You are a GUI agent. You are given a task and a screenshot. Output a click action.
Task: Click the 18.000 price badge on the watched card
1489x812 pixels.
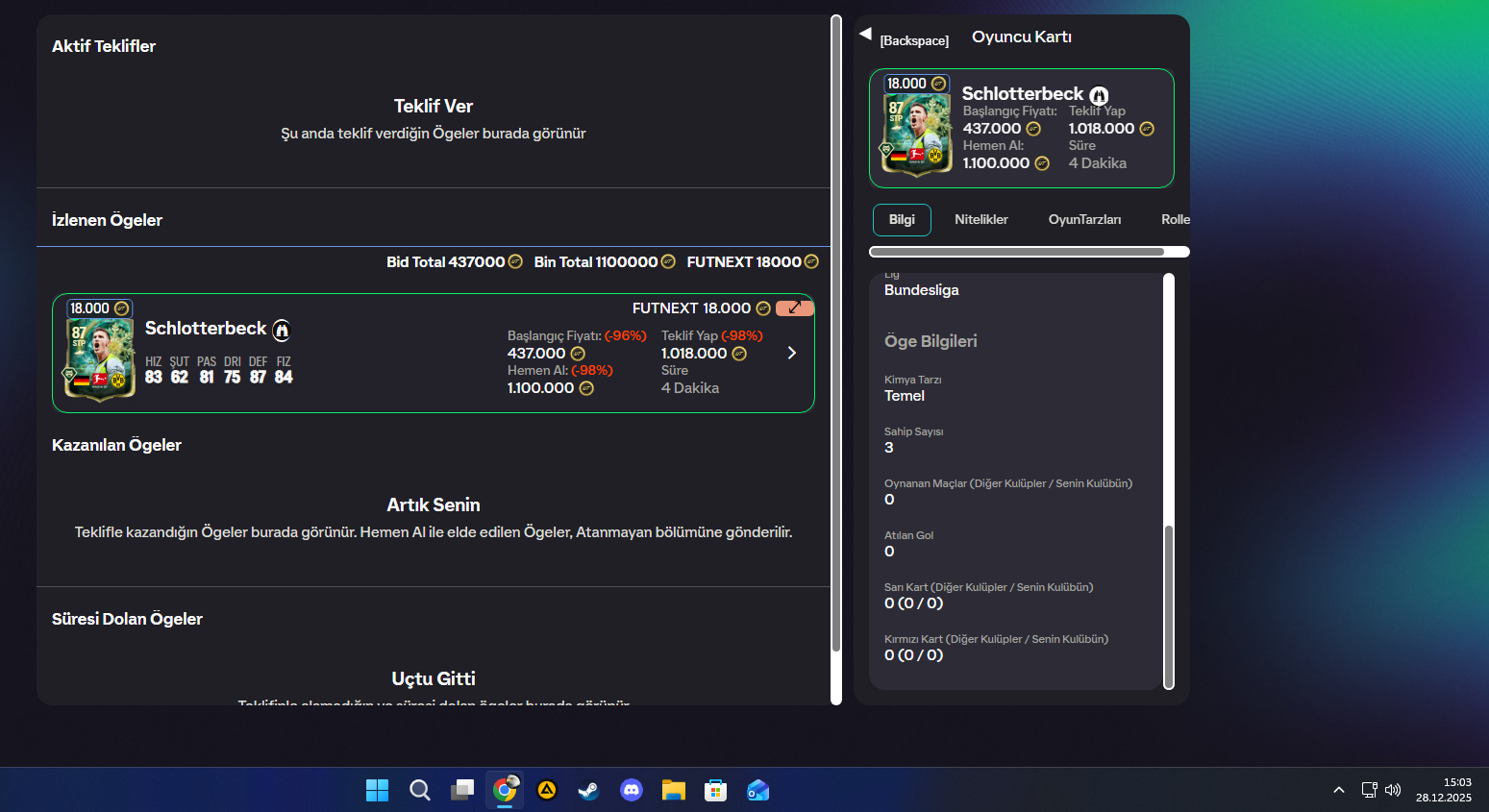coord(100,308)
